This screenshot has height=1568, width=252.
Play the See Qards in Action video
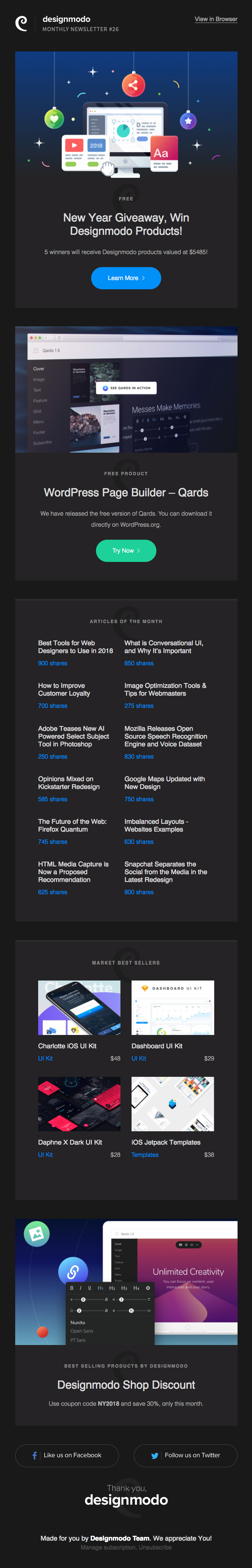[127, 388]
